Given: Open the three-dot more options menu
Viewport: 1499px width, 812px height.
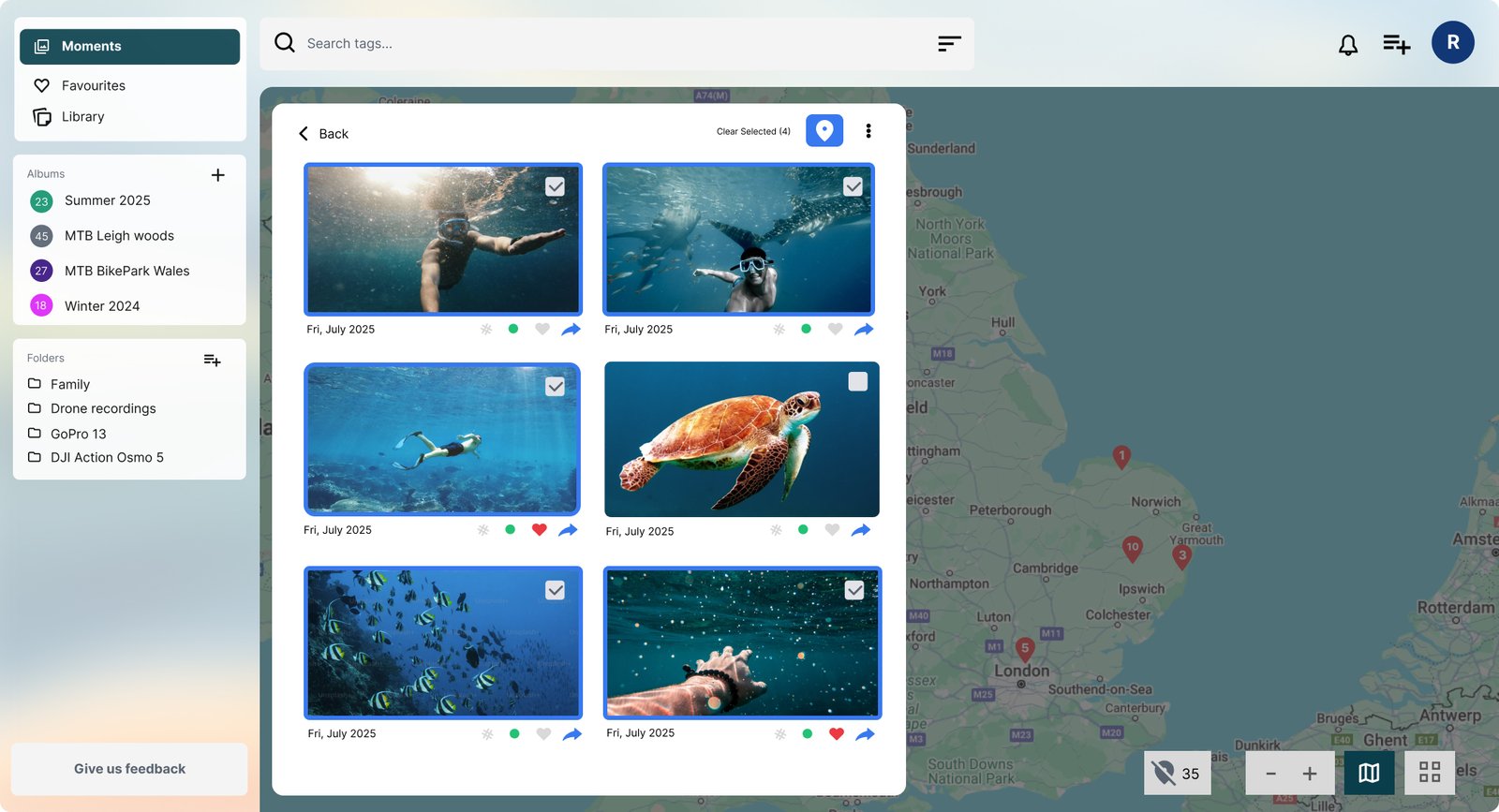Looking at the screenshot, I should pos(868,131).
